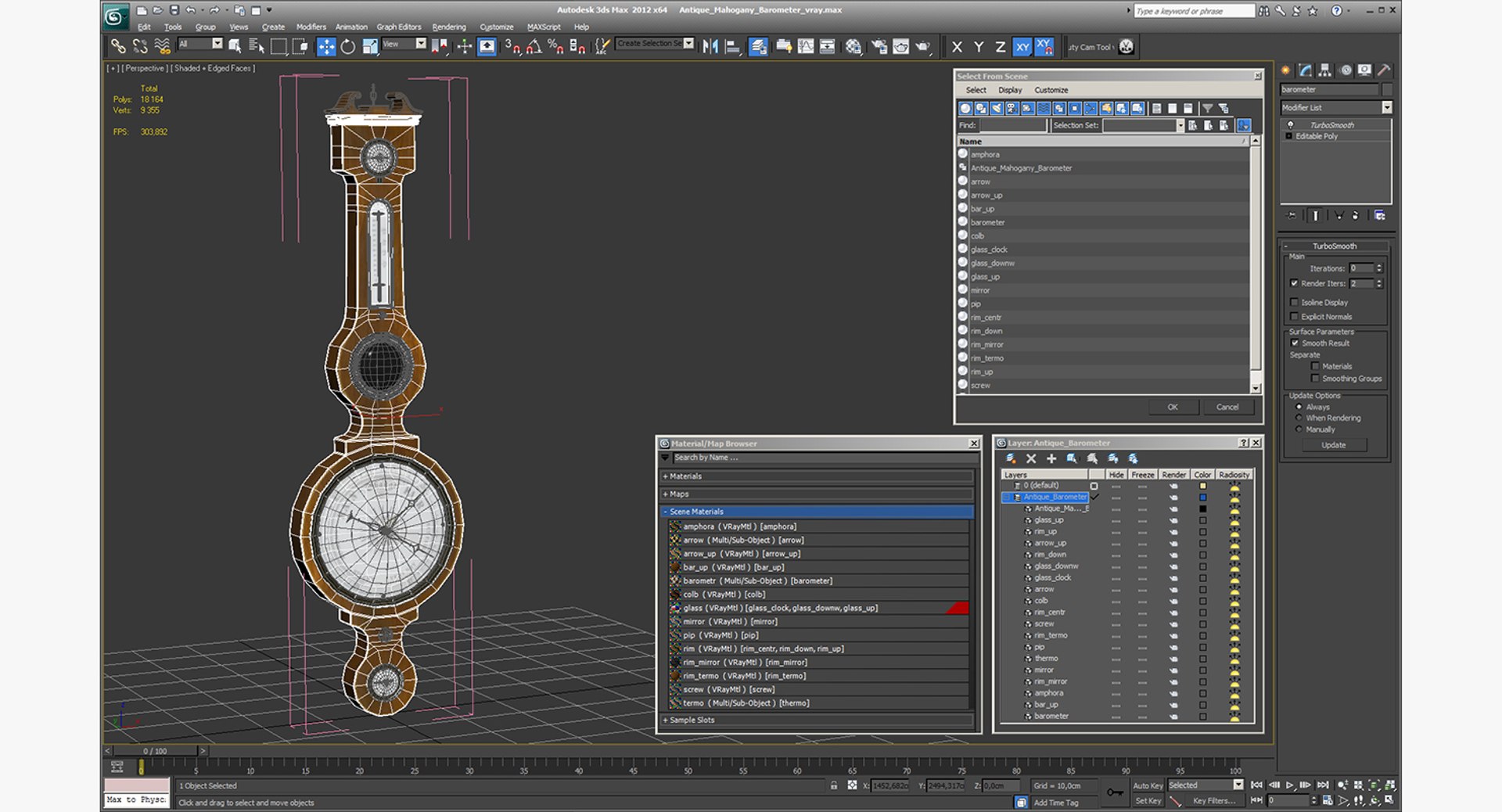1502x812 pixels.
Task: Activate the Unlink Selection tool
Action: [140, 47]
